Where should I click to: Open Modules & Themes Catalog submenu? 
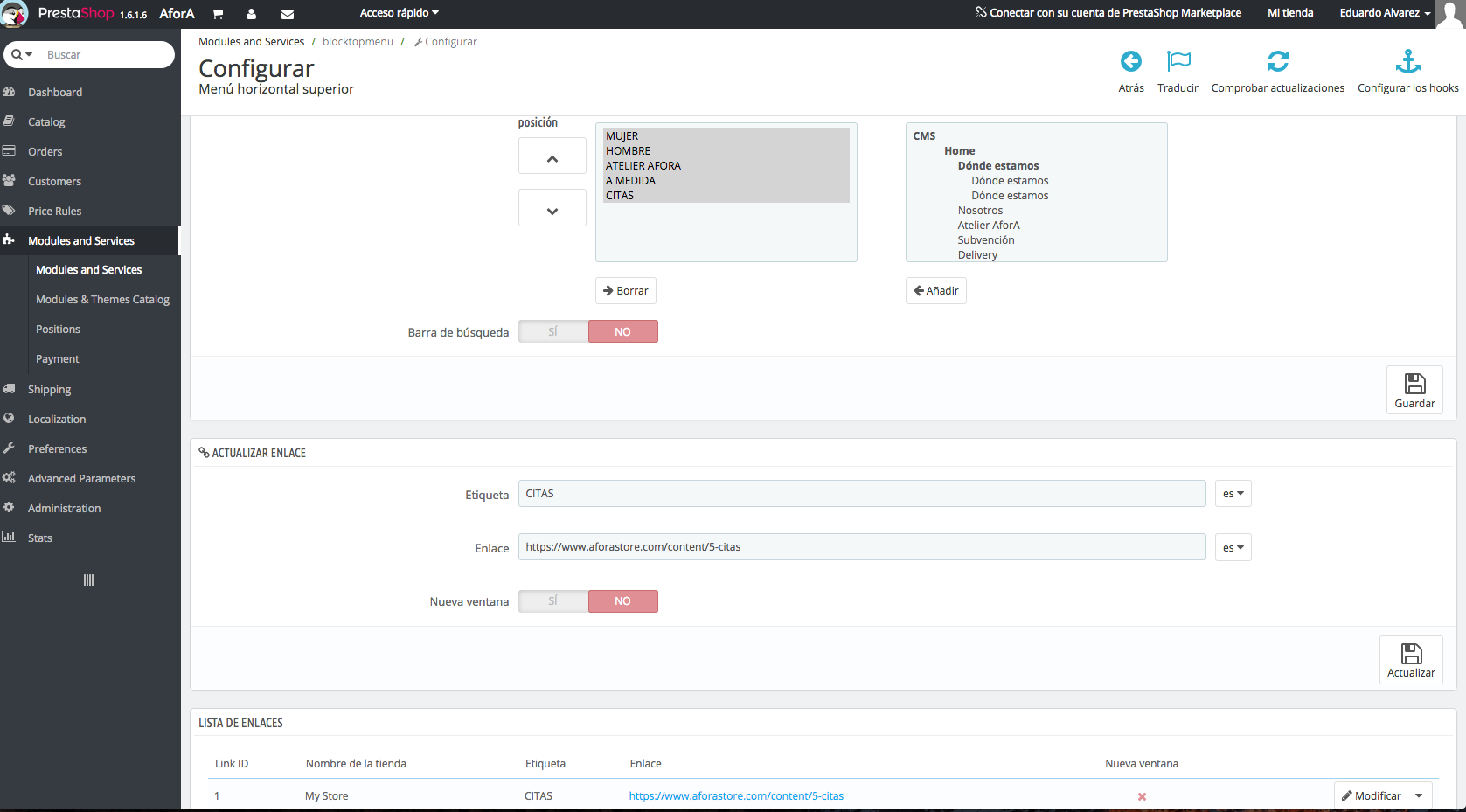(x=104, y=299)
